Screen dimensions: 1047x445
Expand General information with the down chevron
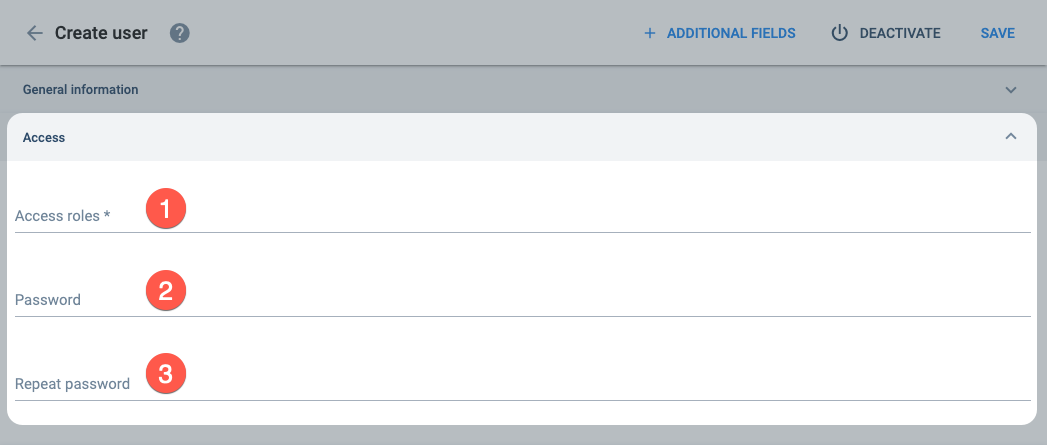(1011, 90)
